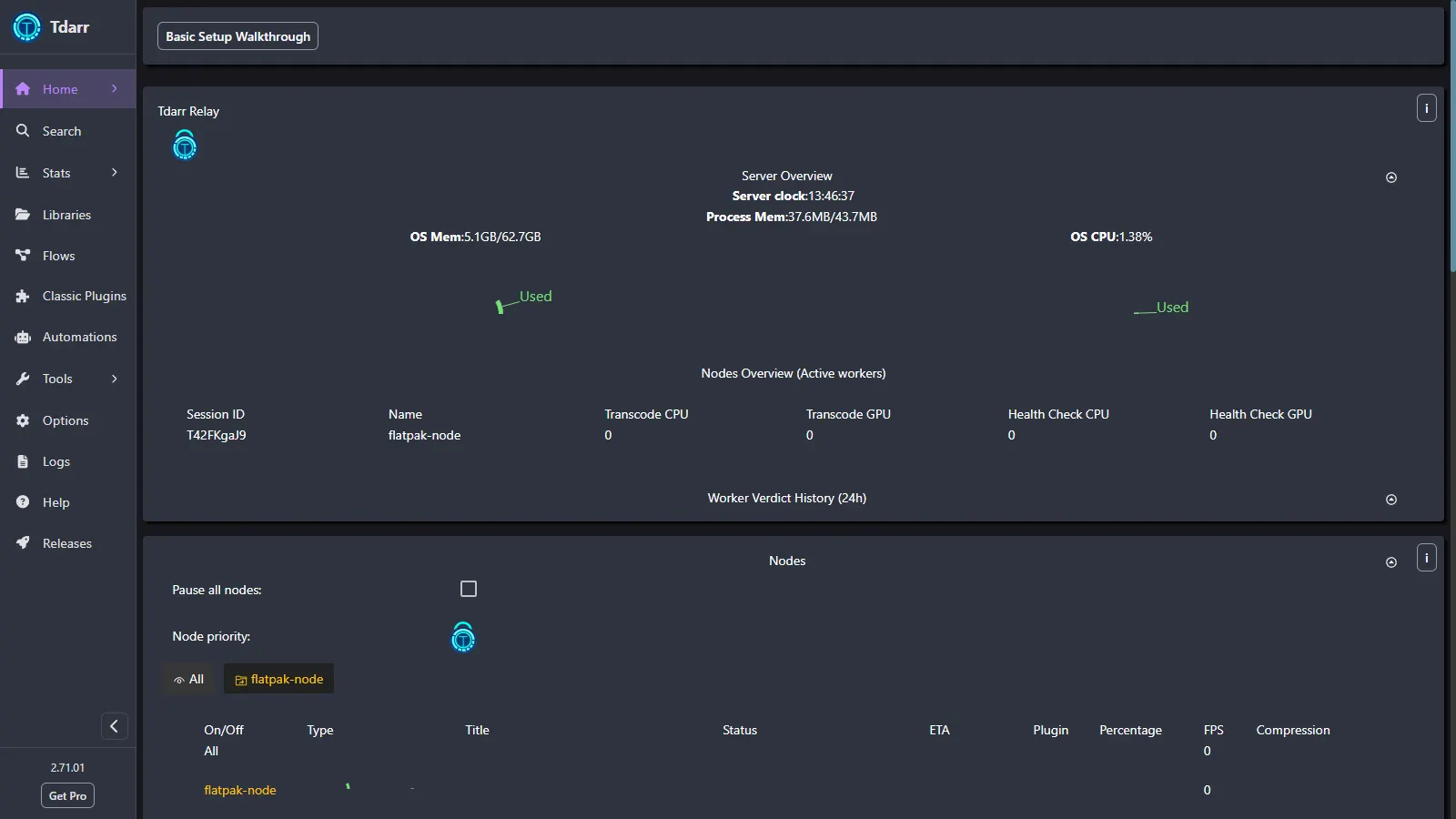The height and width of the screenshot is (819, 1456).
Task: Click the OS Mem usage value
Action: (x=502, y=237)
